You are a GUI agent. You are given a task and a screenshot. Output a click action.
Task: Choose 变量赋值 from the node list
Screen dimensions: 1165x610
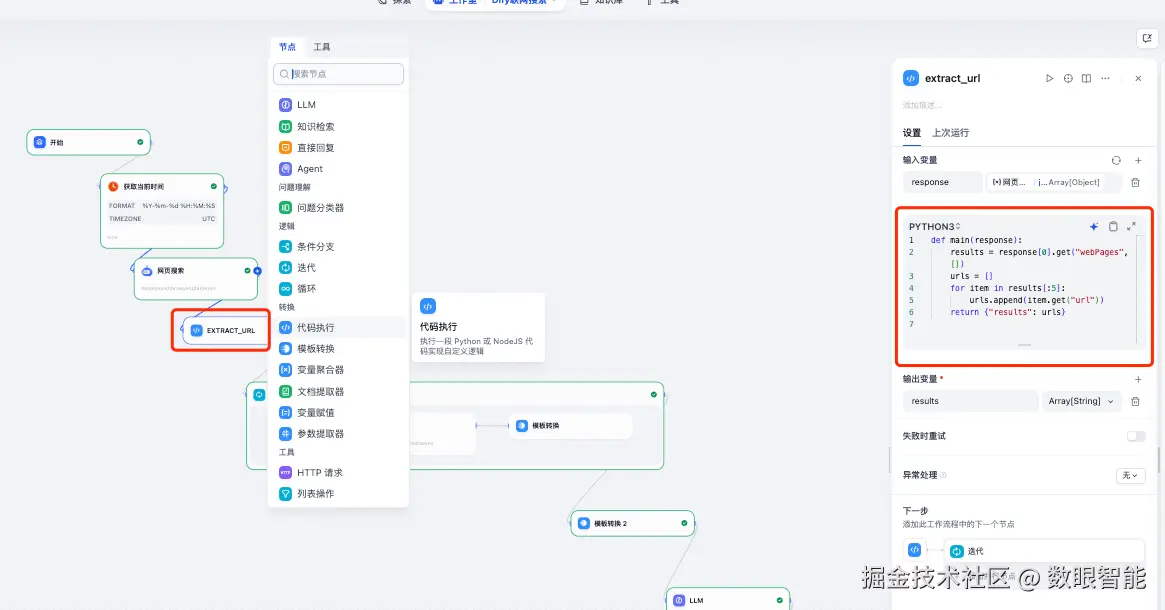340,412
